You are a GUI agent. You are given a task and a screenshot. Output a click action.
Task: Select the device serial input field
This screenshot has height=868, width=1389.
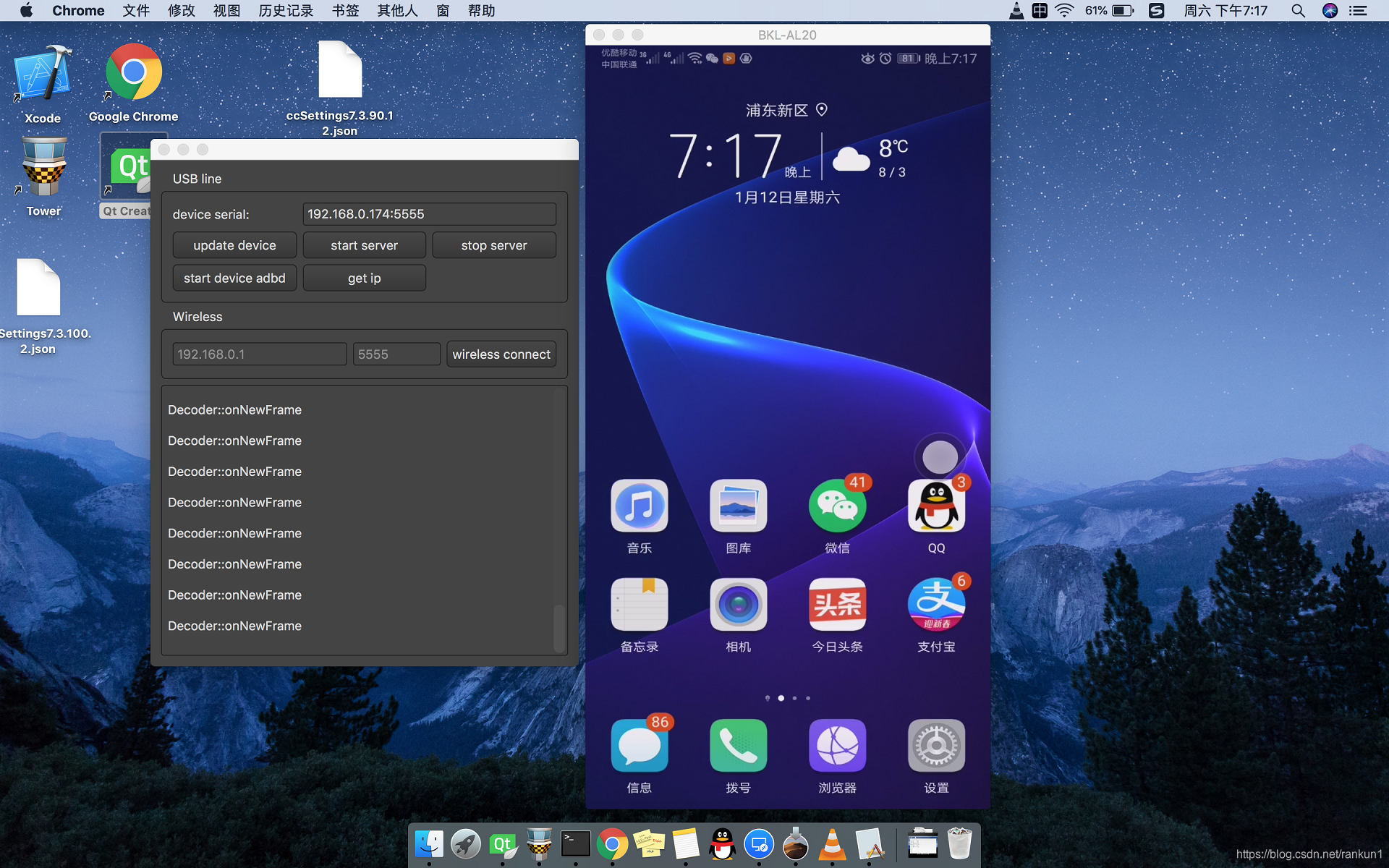coord(427,214)
